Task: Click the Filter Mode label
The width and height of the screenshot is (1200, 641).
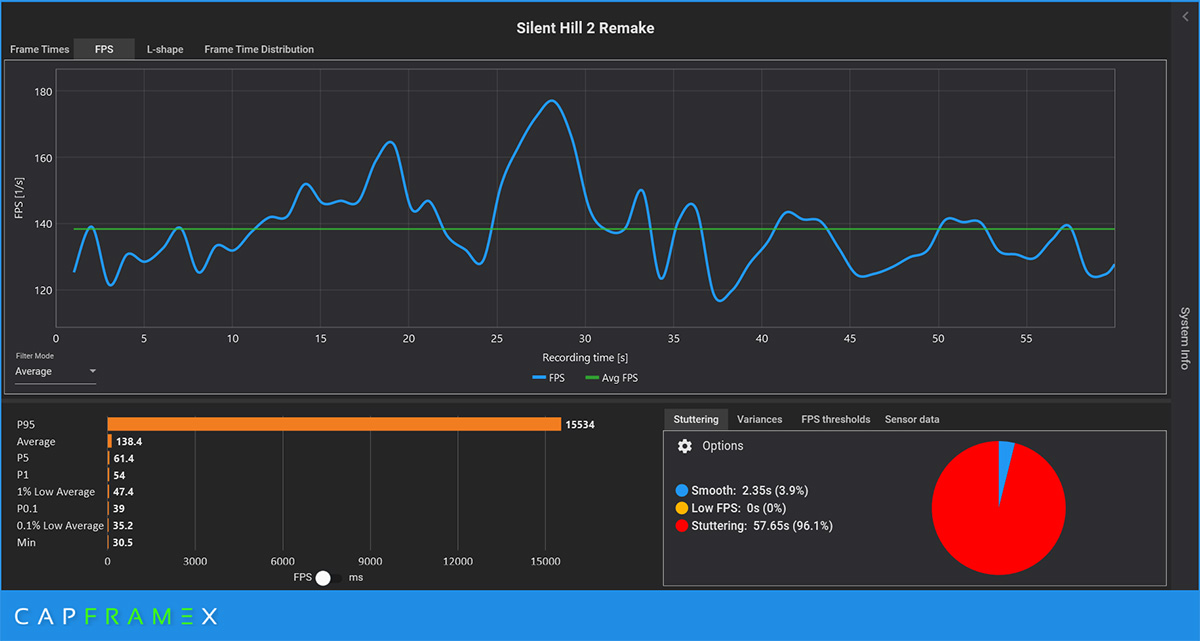Action: coord(34,355)
